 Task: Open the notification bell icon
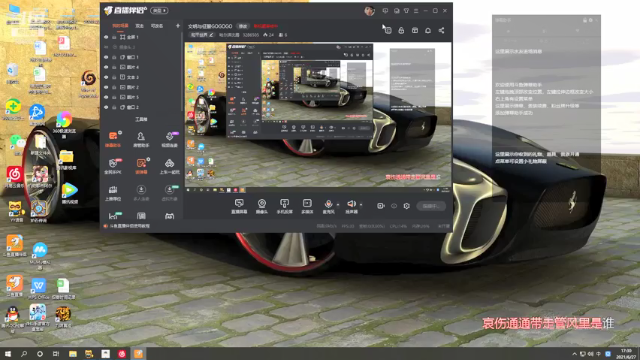point(428,31)
